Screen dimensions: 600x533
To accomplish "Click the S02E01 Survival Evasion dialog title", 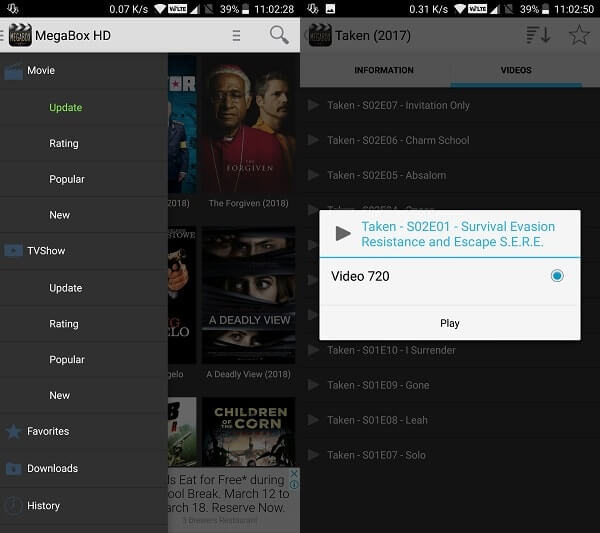I will click(x=458, y=234).
